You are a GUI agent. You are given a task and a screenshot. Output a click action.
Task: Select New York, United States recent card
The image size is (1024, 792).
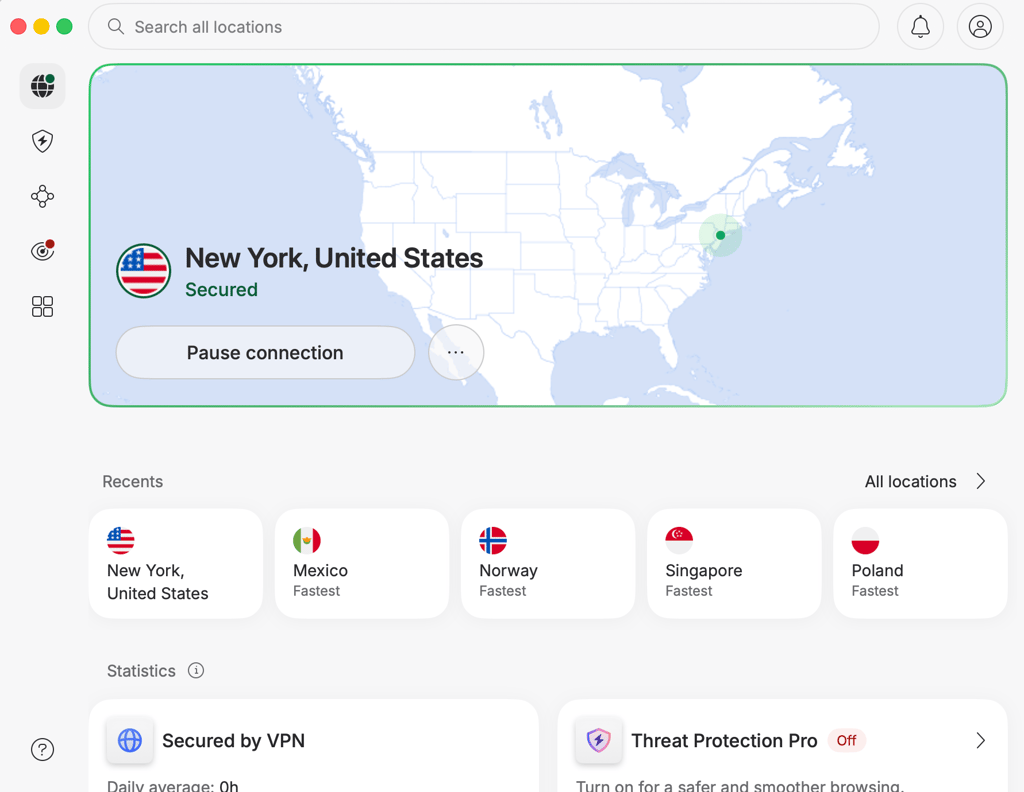pos(176,563)
